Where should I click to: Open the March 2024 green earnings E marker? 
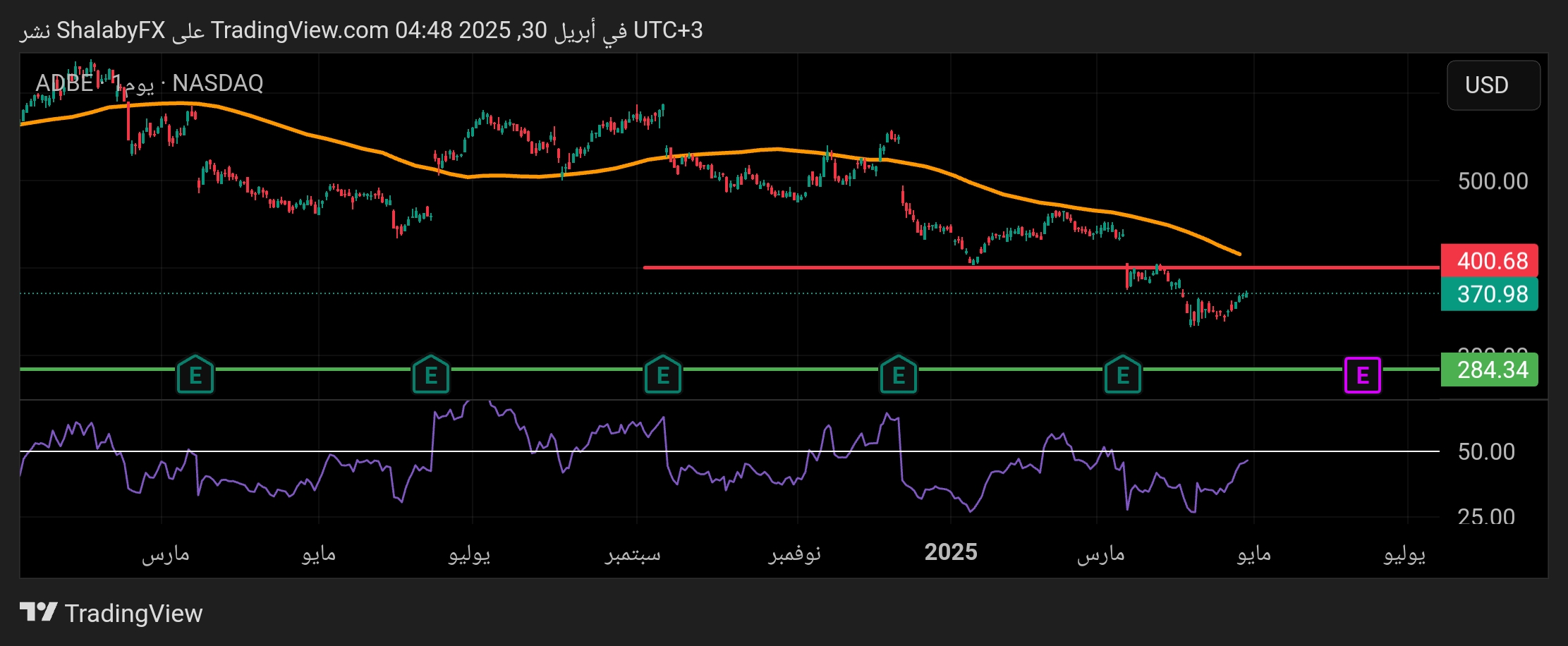(195, 374)
